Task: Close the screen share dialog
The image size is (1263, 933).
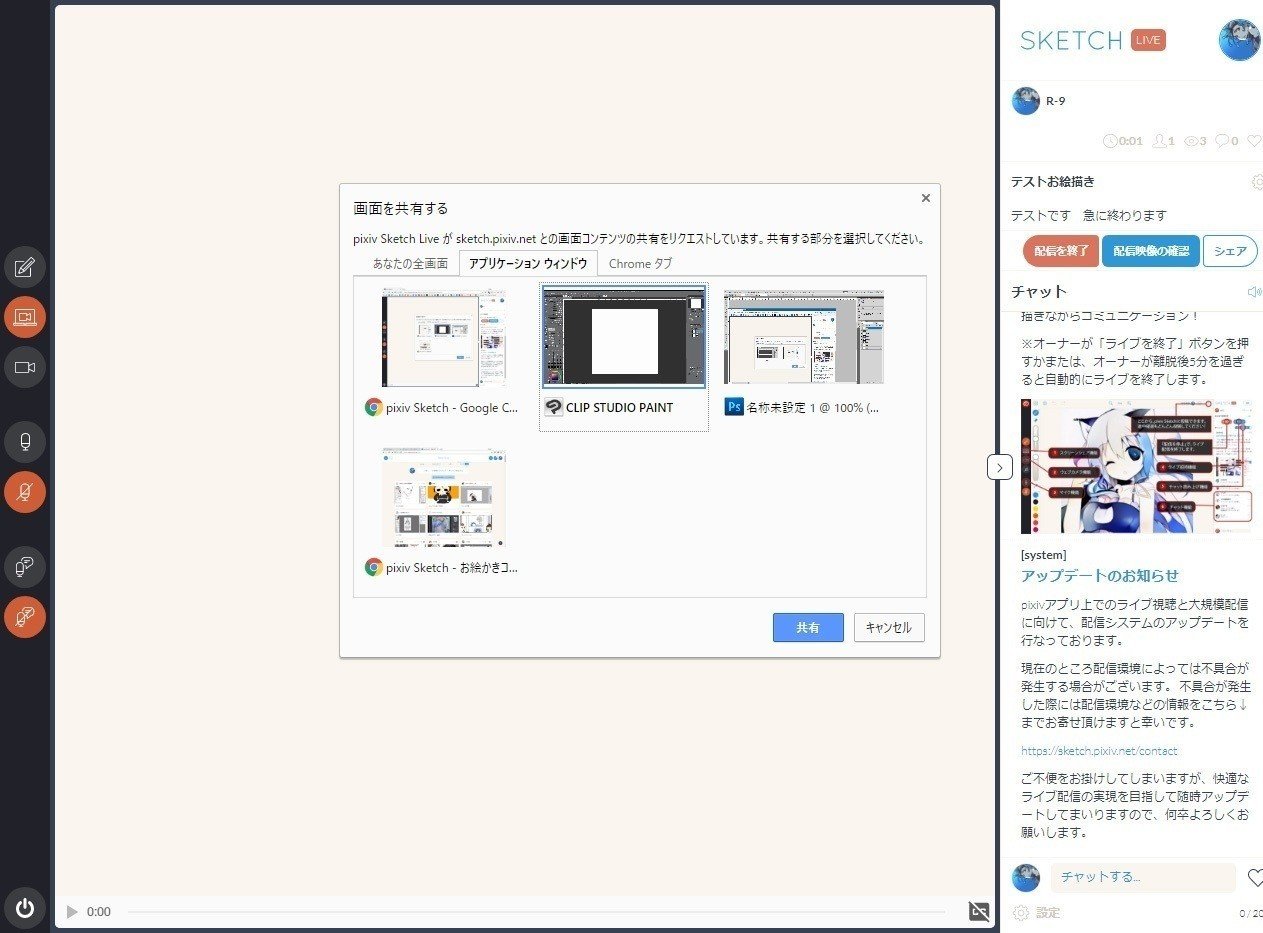Action: click(x=925, y=198)
